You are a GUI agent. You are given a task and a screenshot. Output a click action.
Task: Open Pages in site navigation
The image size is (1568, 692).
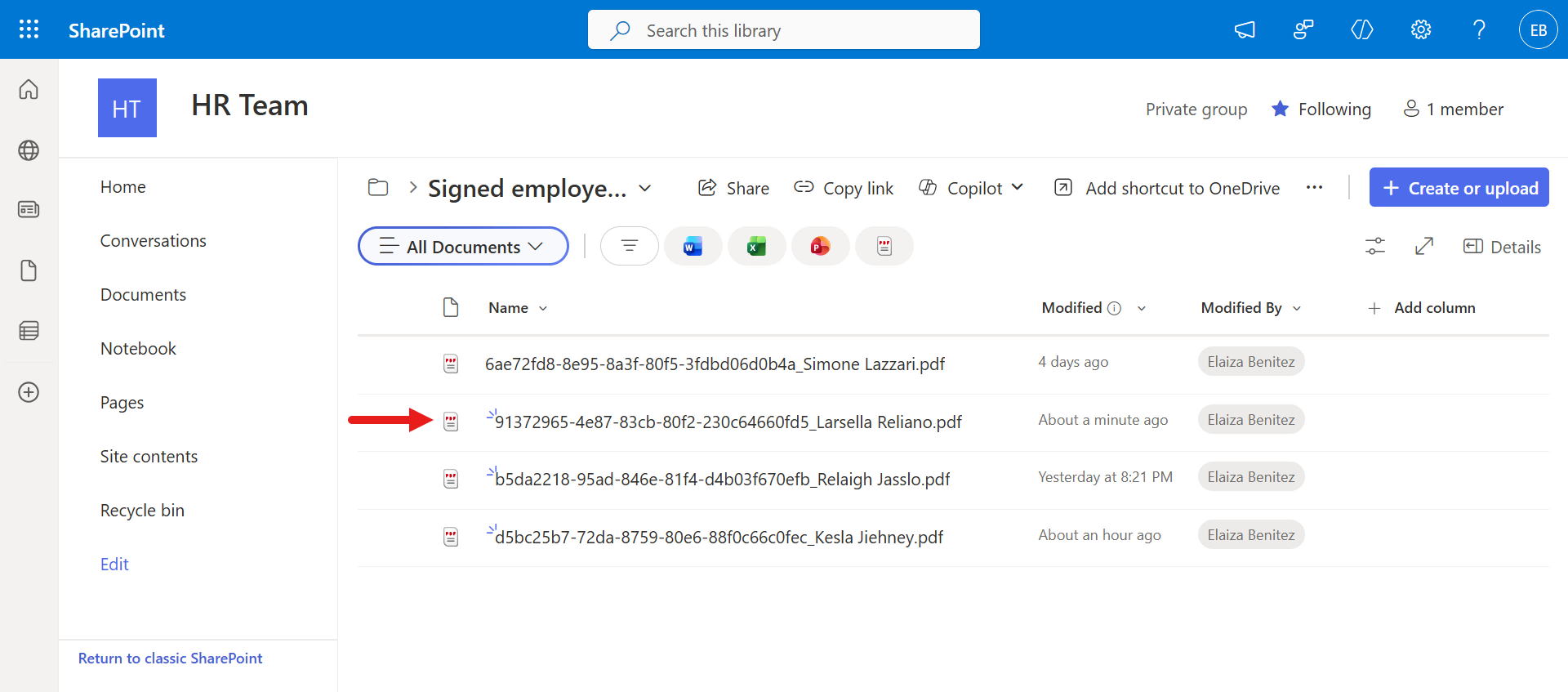(x=122, y=403)
